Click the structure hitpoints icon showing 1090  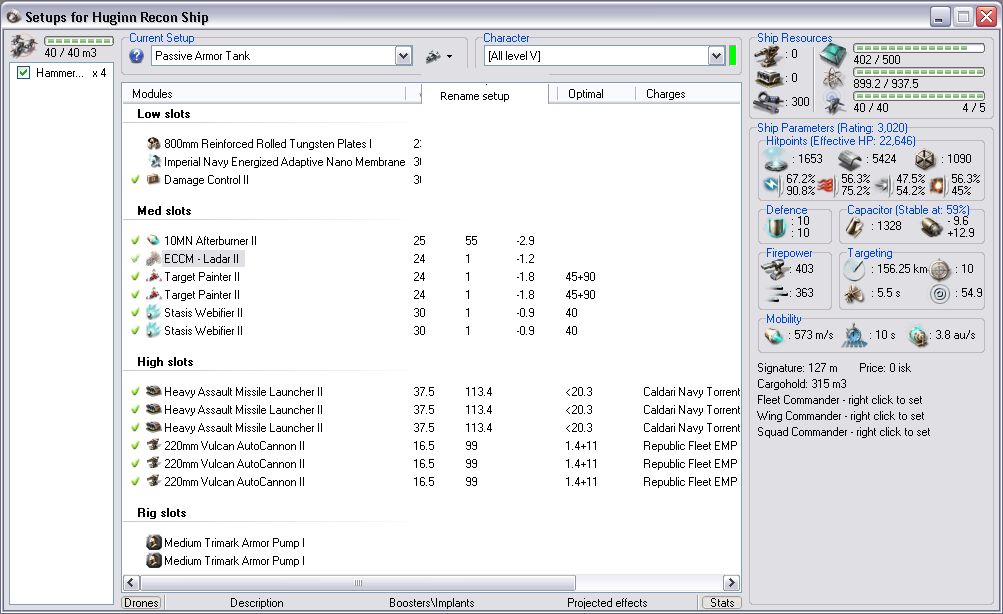[x=924, y=159]
